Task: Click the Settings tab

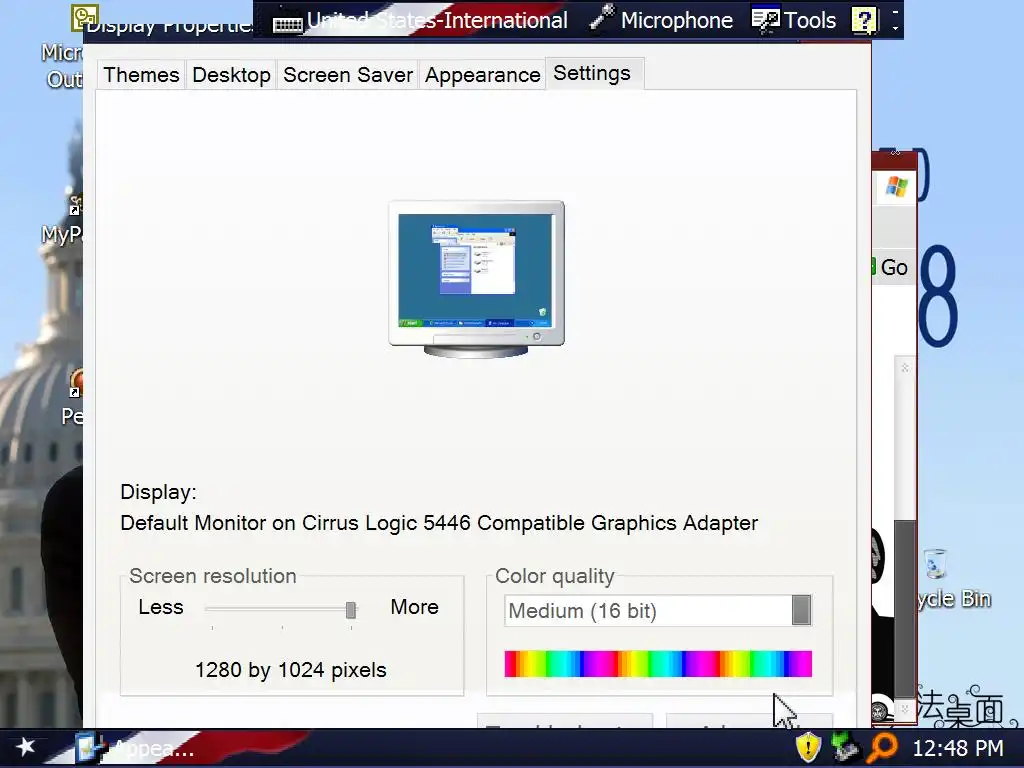Action: pos(592,73)
